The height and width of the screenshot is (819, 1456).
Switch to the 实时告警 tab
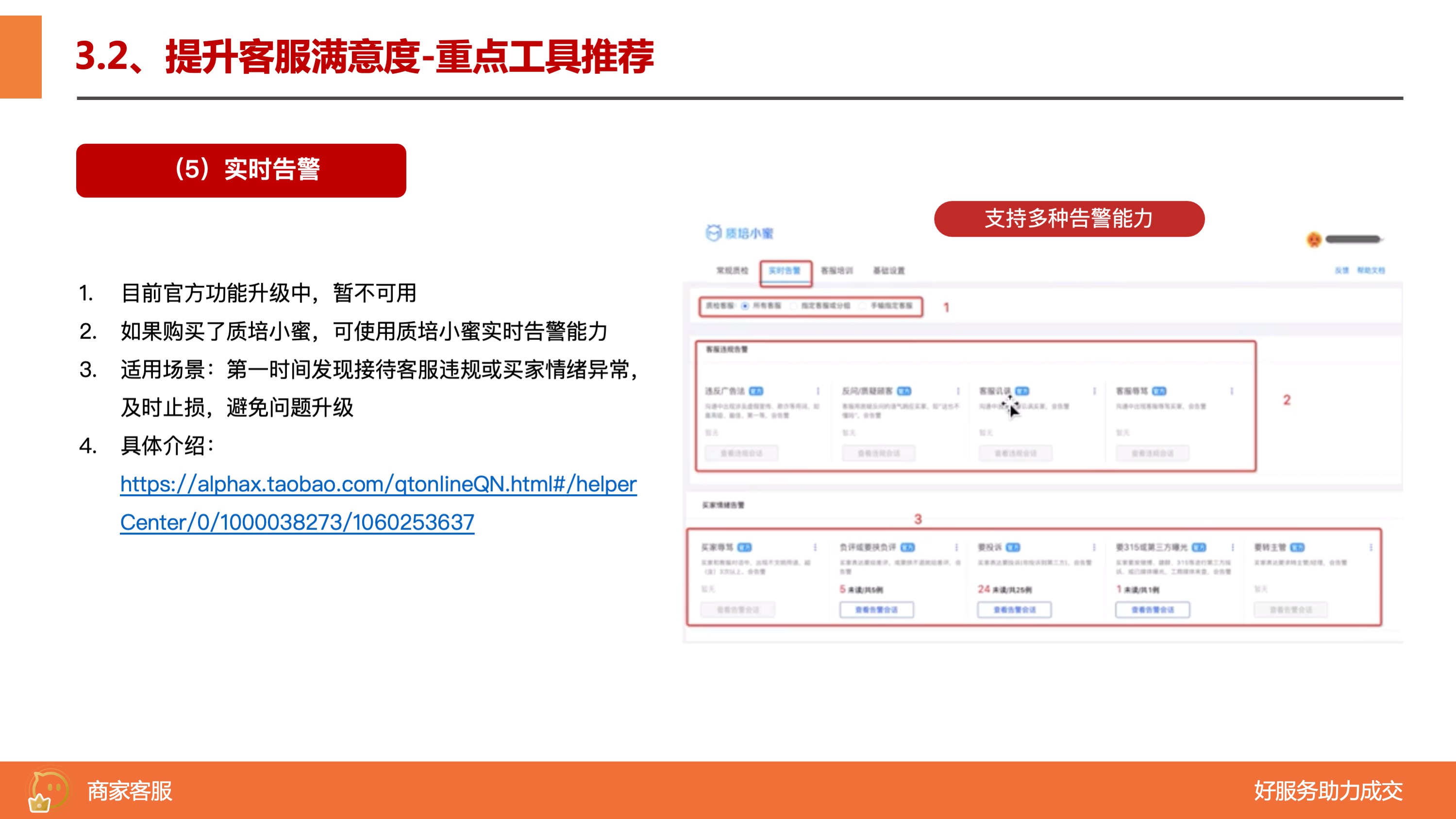click(785, 271)
